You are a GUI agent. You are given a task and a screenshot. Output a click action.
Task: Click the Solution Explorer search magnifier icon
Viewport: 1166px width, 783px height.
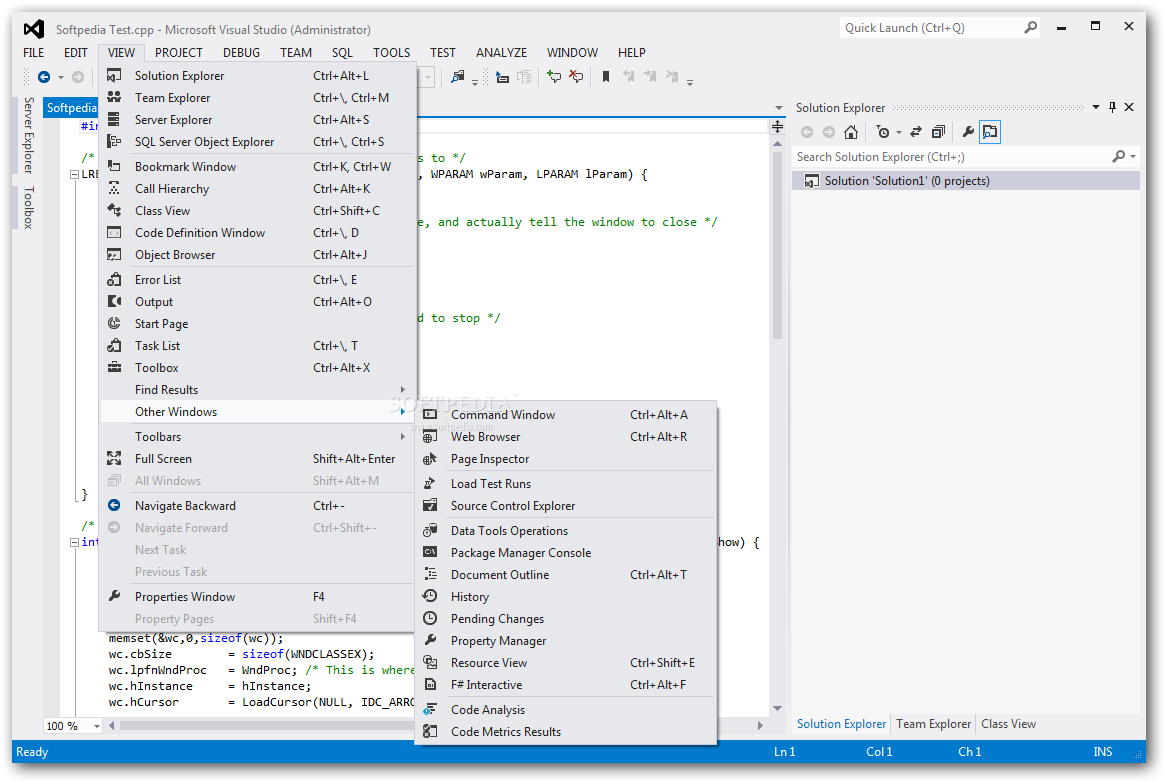(x=1118, y=157)
